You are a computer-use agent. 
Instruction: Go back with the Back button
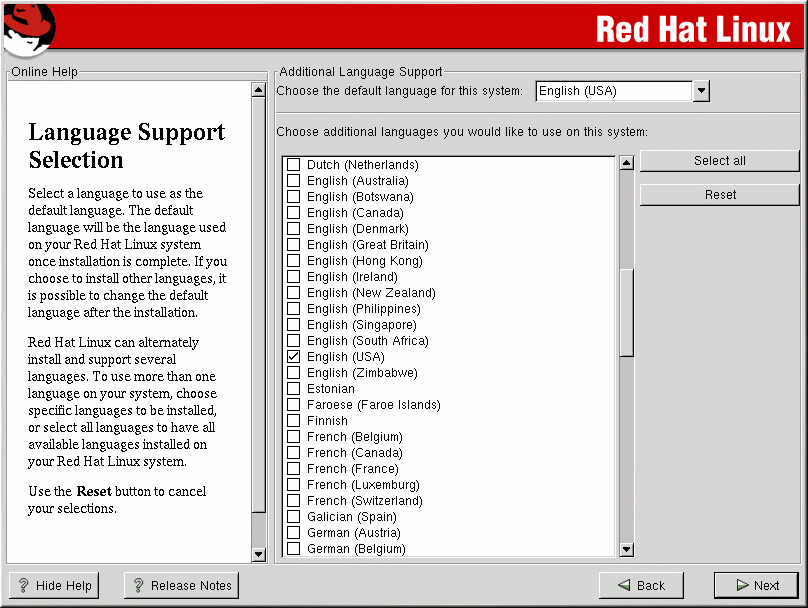640,586
